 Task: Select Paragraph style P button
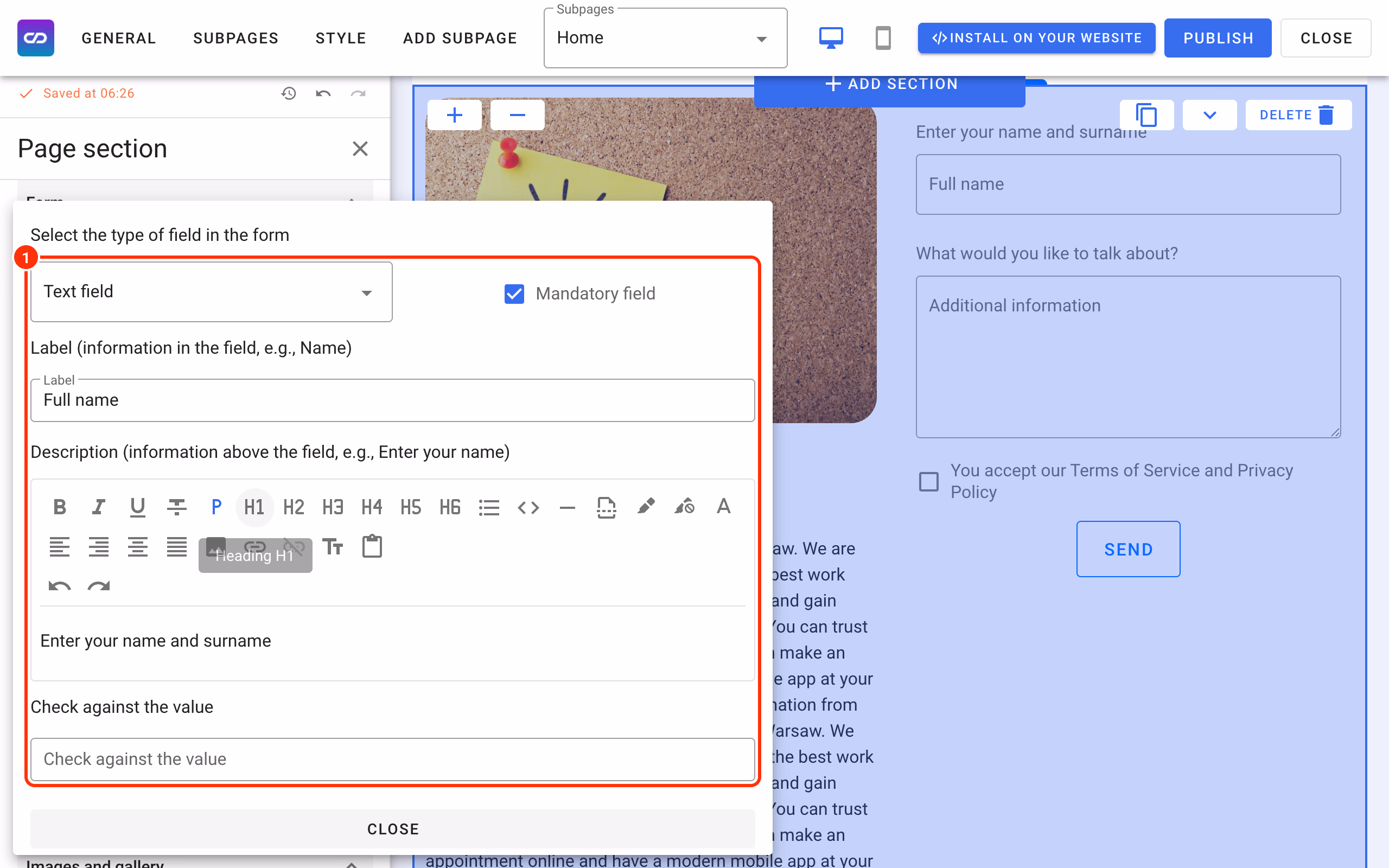tap(216, 507)
